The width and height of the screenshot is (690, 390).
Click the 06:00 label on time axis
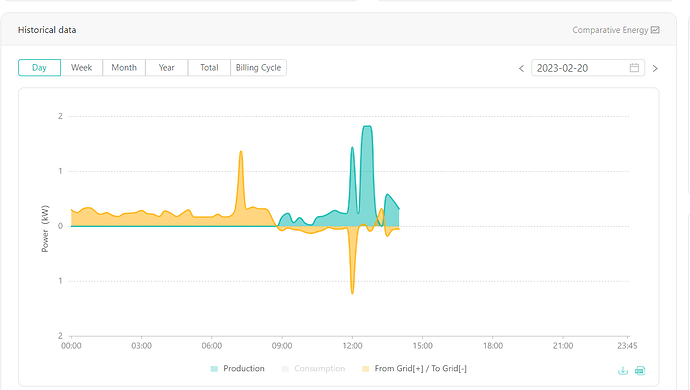click(212, 346)
